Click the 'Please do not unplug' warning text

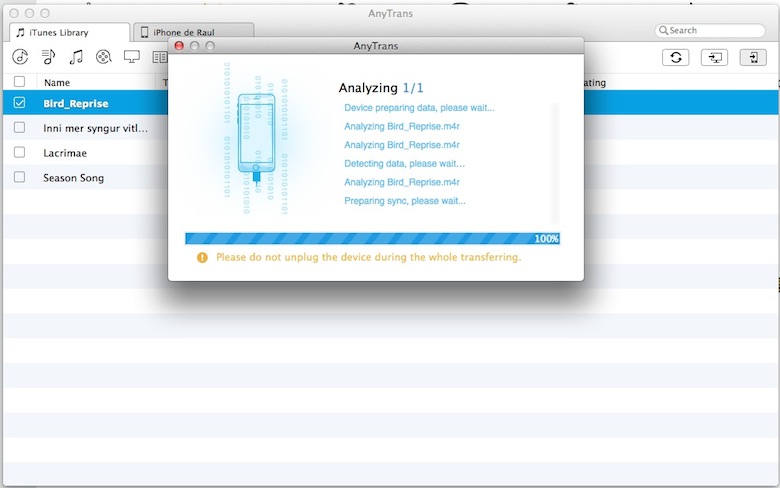369,257
